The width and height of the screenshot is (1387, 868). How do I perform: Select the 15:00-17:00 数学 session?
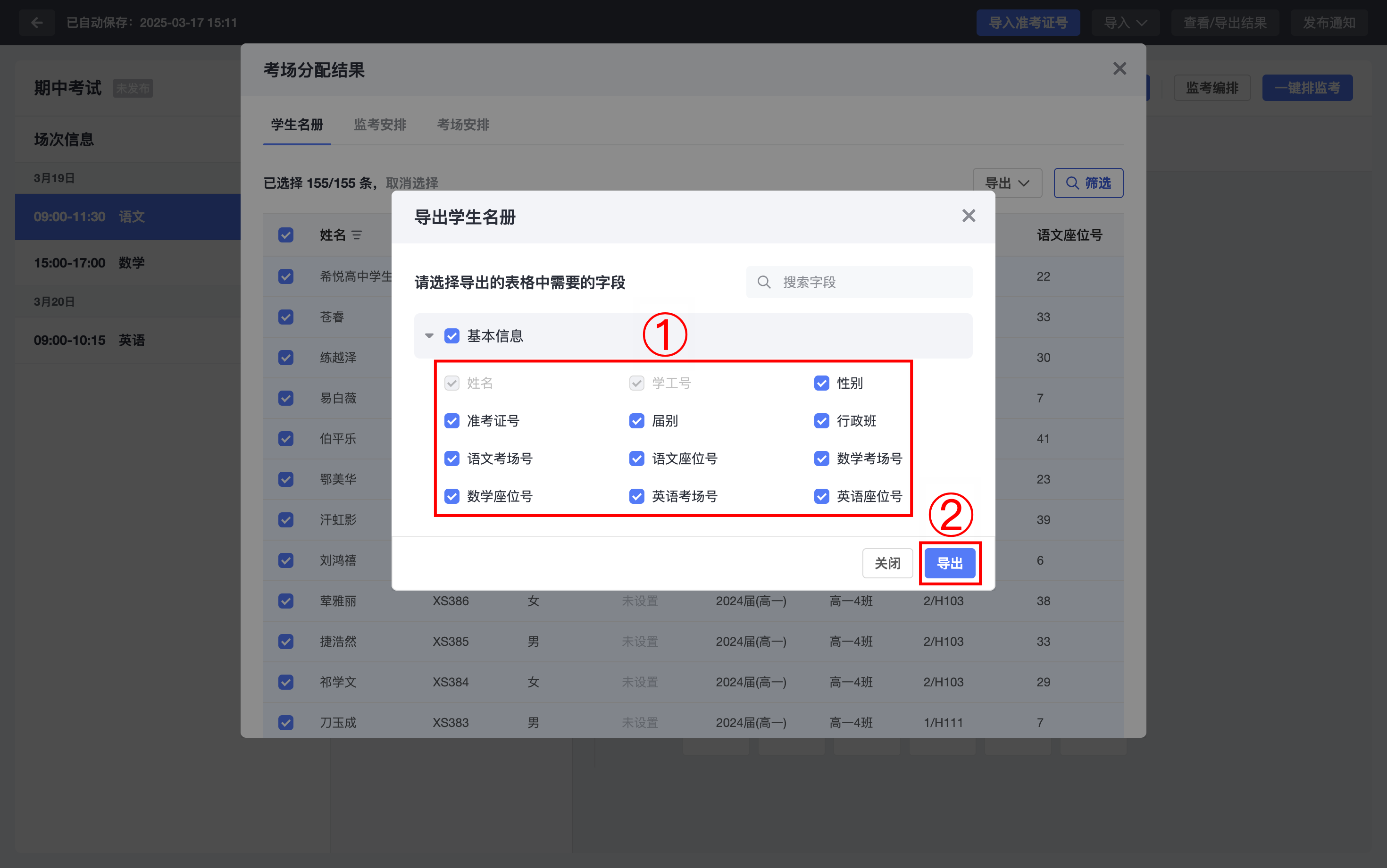click(x=127, y=263)
